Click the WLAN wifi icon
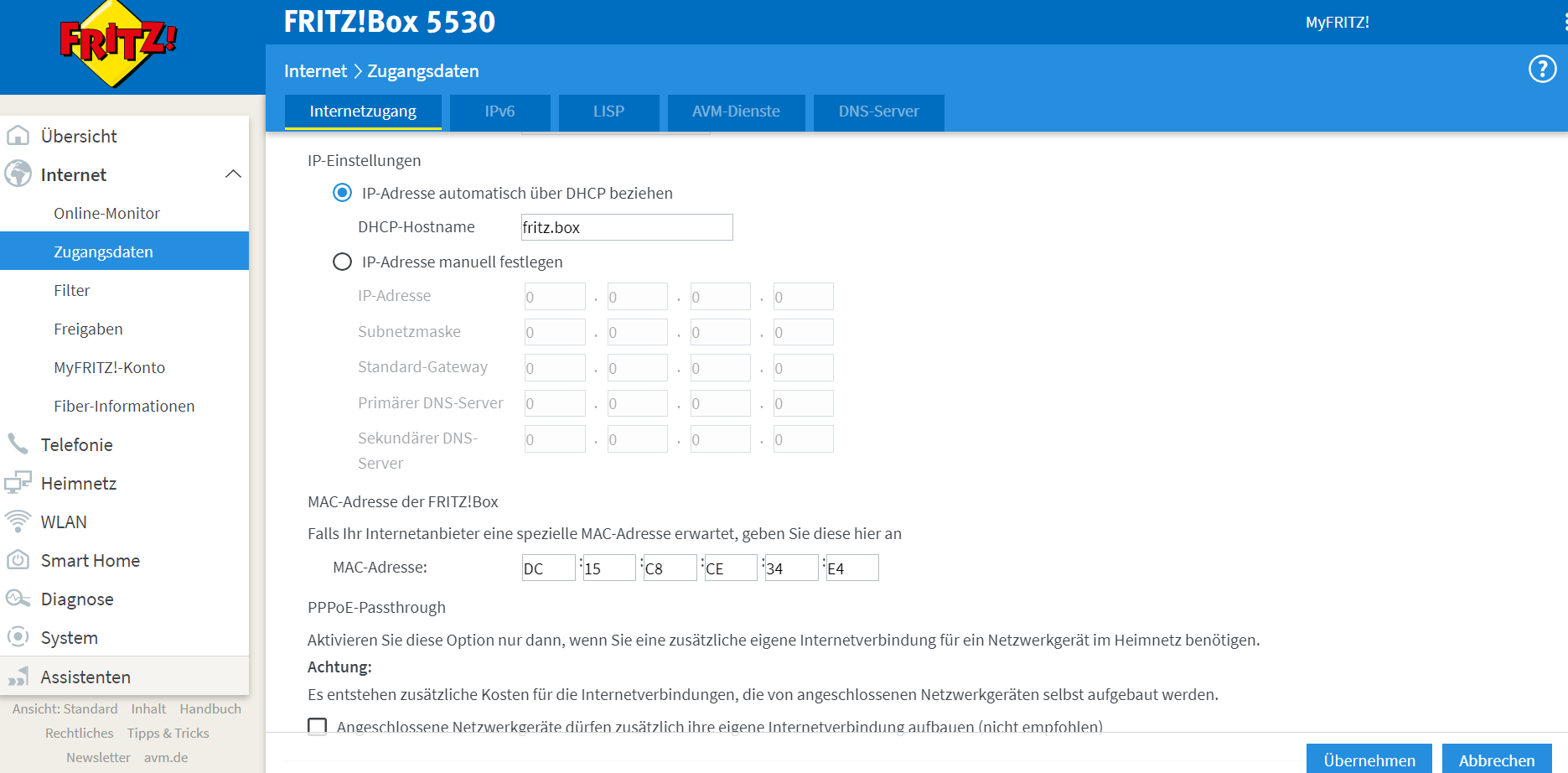The image size is (1568, 773). [x=18, y=521]
